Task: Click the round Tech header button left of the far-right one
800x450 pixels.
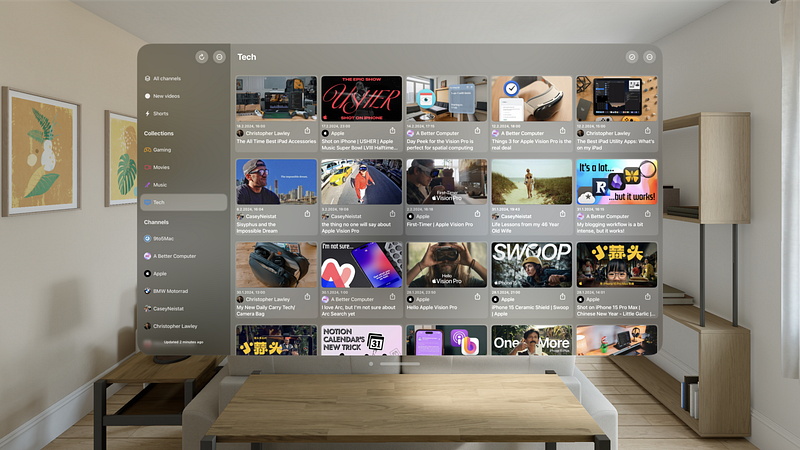Action: click(x=632, y=57)
